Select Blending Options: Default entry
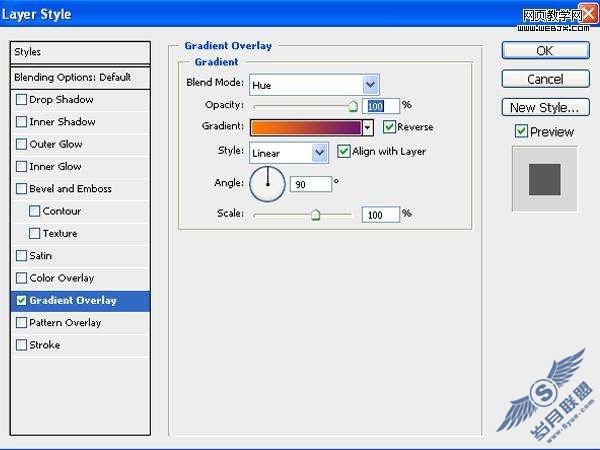This screenshot has width=600, height=450. (80, 78)
